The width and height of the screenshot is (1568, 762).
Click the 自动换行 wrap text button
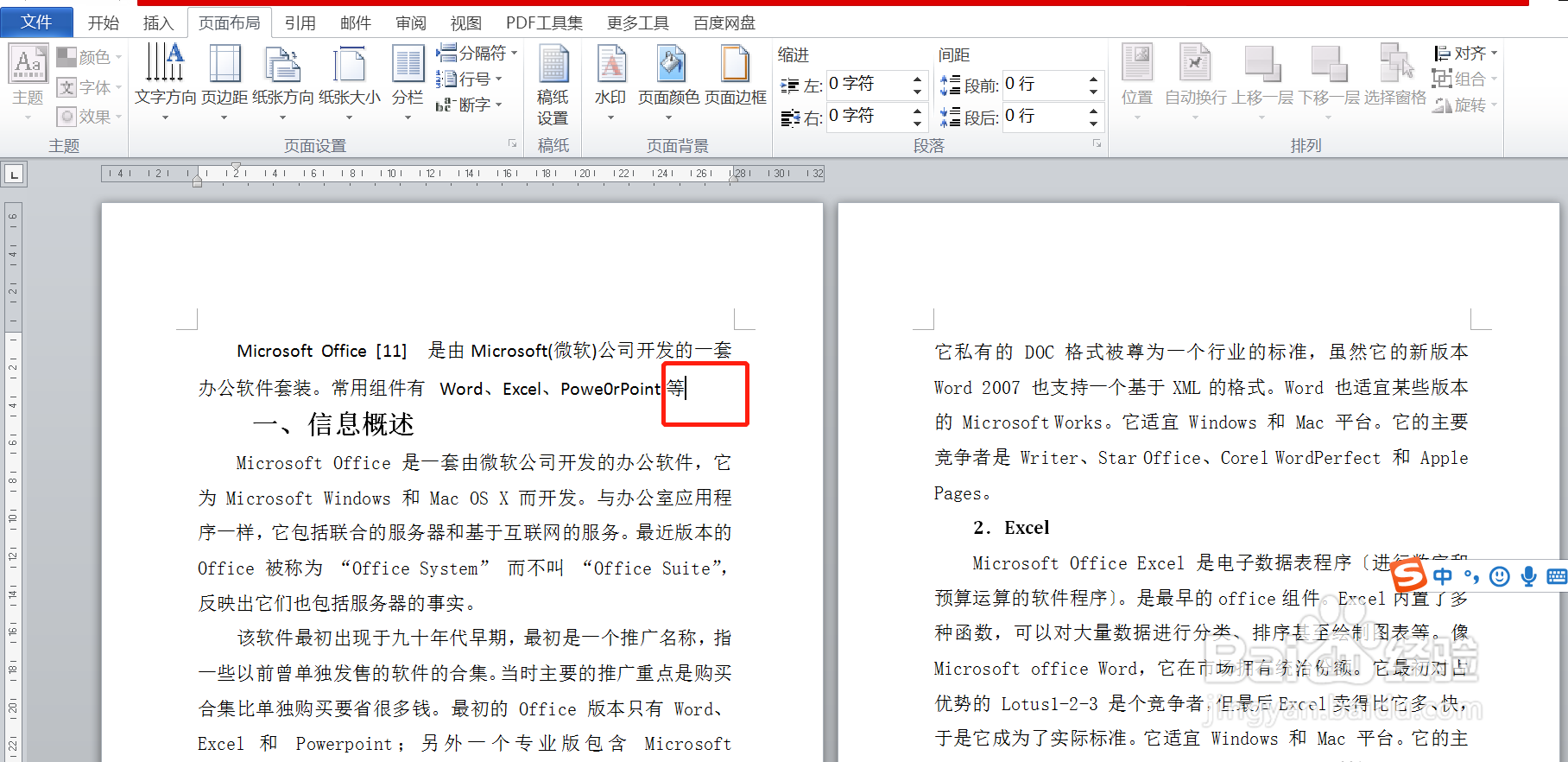click(1195, 82)
